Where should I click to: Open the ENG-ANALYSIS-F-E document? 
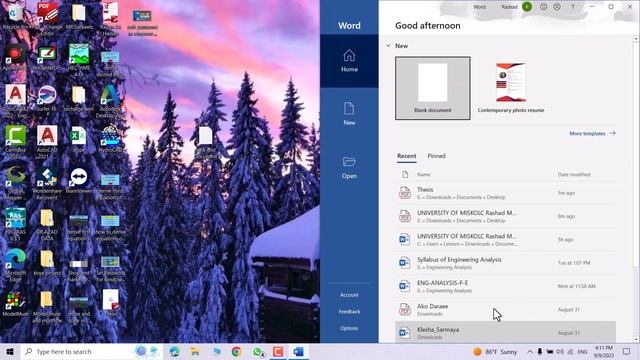506,286
